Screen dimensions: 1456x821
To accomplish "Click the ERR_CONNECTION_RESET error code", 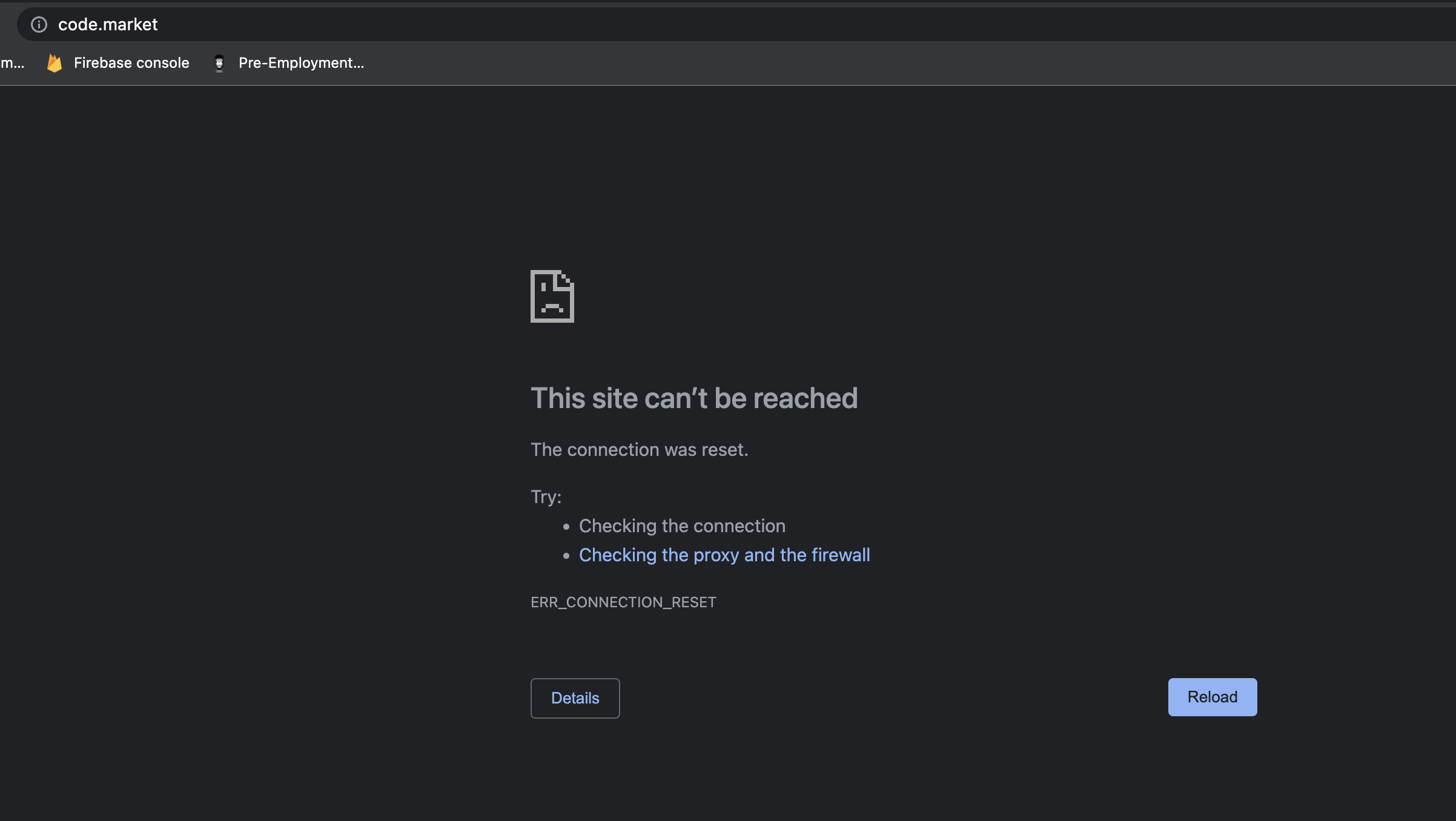I will (623, 602).
